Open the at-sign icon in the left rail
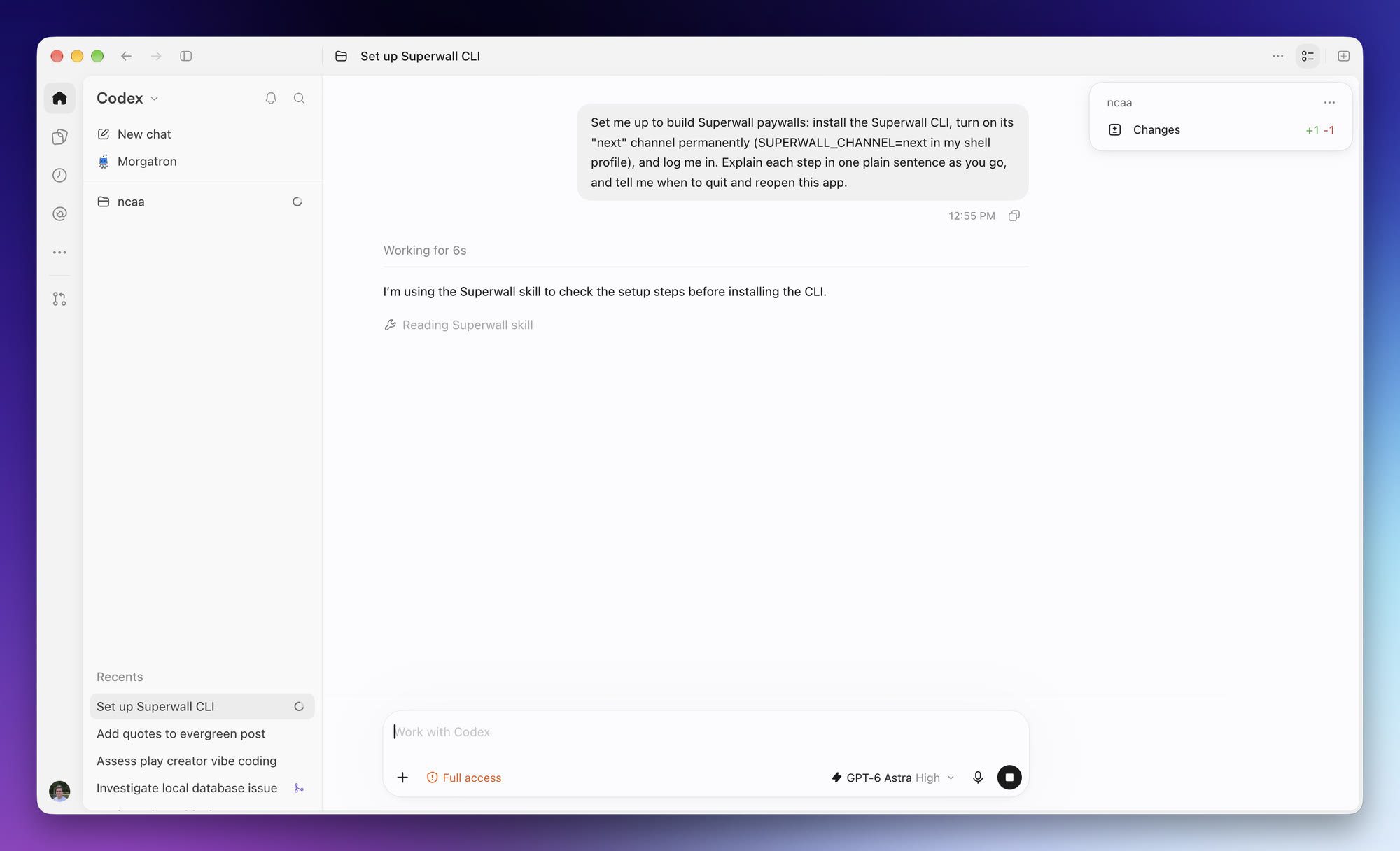 (x=59, y=213)
